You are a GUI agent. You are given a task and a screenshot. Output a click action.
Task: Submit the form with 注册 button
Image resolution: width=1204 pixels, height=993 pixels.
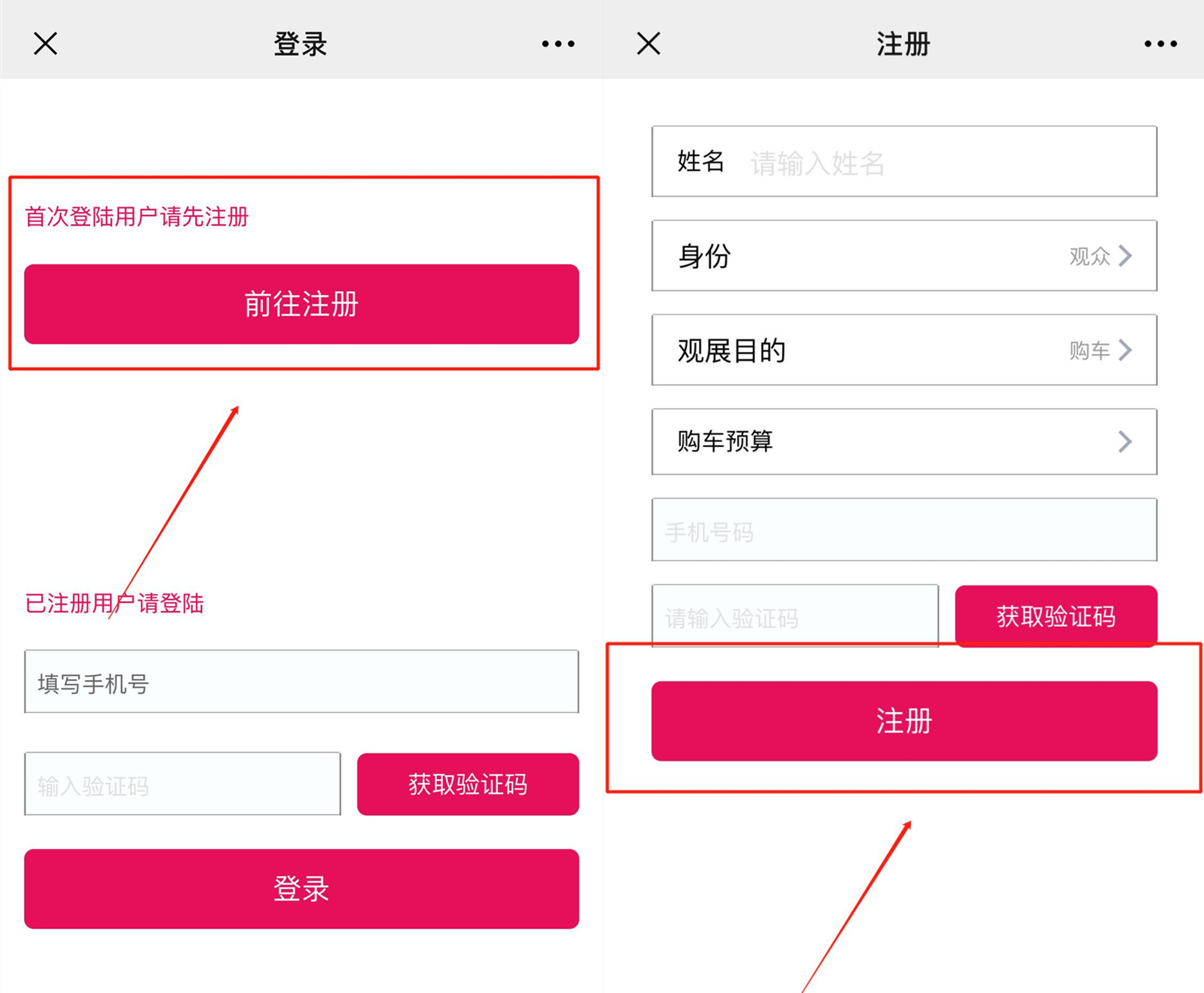pyautogui.click(x=904, y=721)
